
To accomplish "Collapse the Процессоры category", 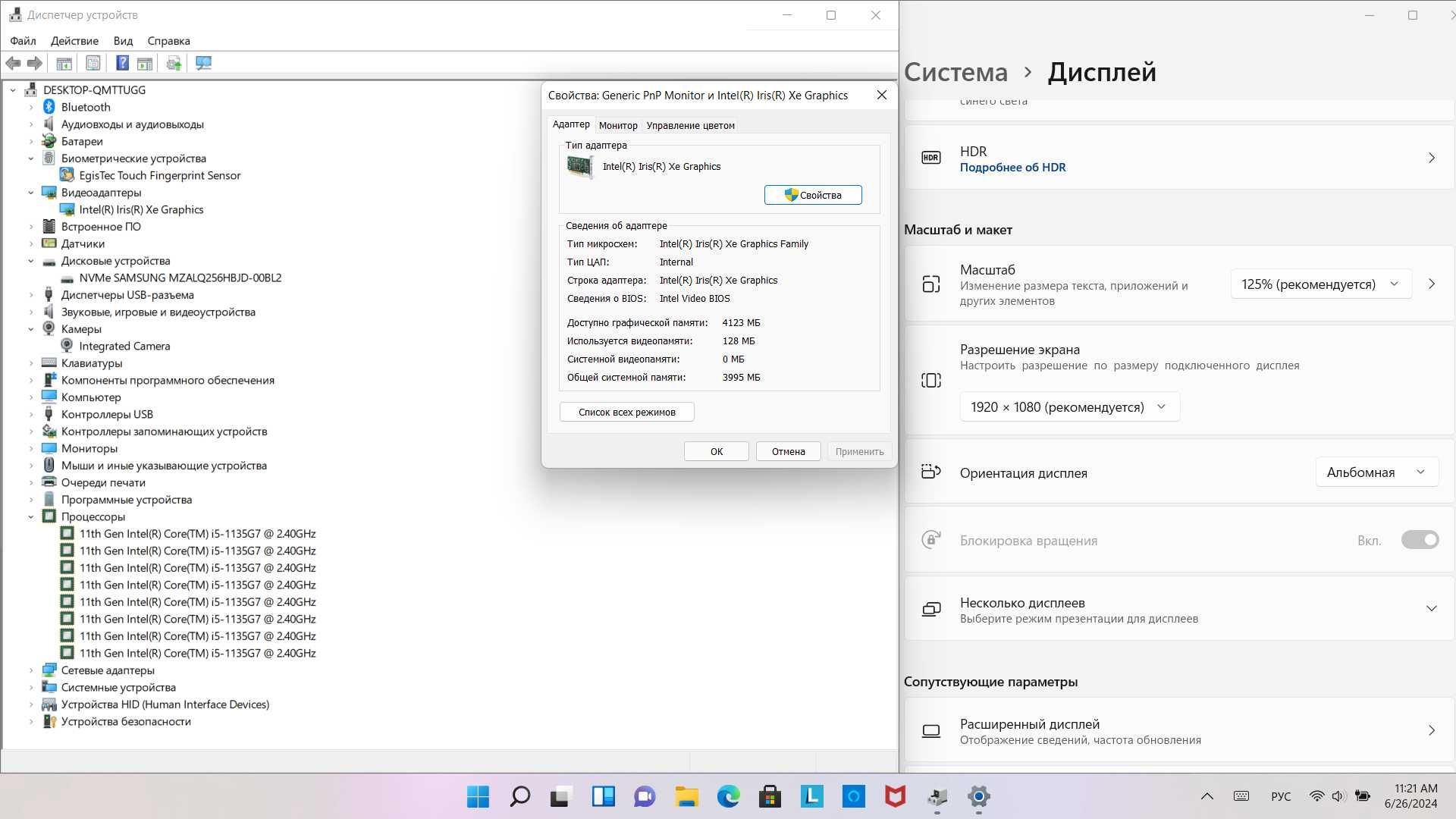I will [x=31, y=517].
